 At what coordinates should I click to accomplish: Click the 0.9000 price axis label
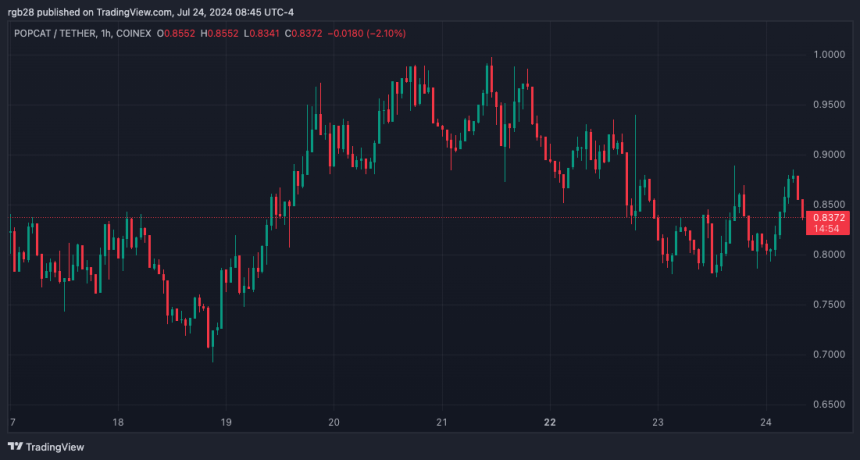pos(828,155)
